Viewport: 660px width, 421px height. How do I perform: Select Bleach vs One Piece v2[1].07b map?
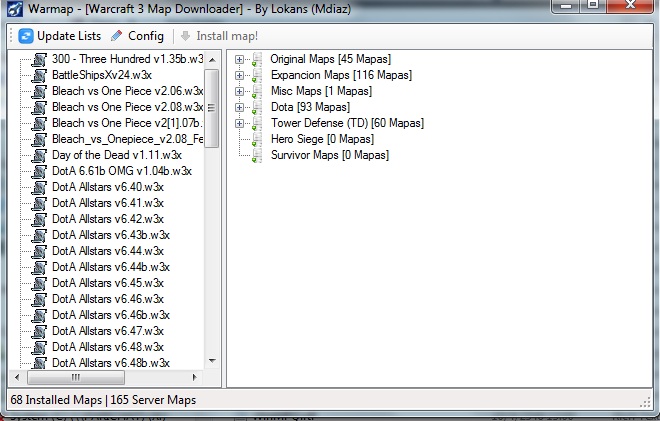pyautogui.click(x=127, y=123)
